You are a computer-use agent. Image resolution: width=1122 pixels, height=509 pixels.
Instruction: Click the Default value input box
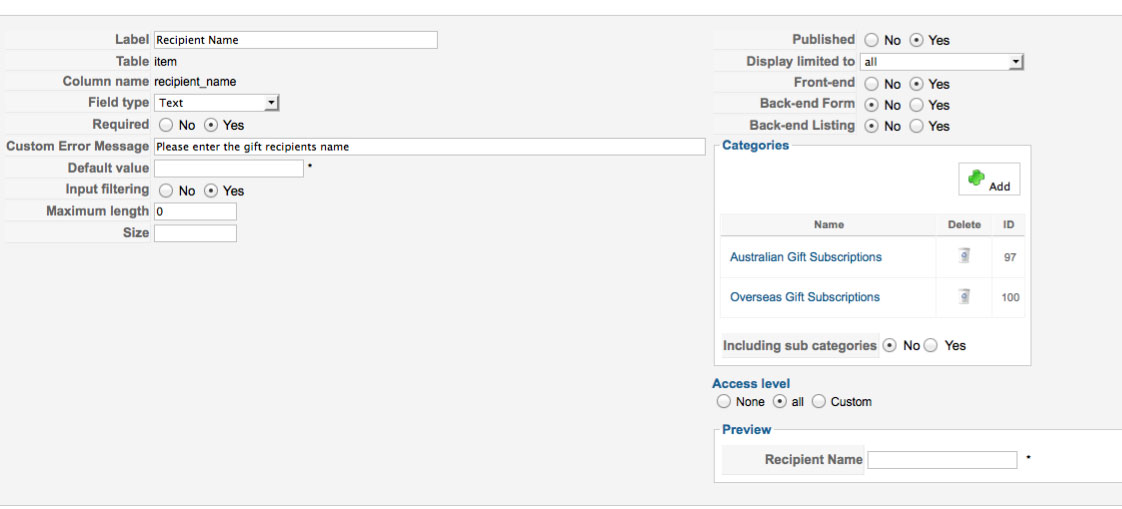pyautogui.click(x=228, y=169)
